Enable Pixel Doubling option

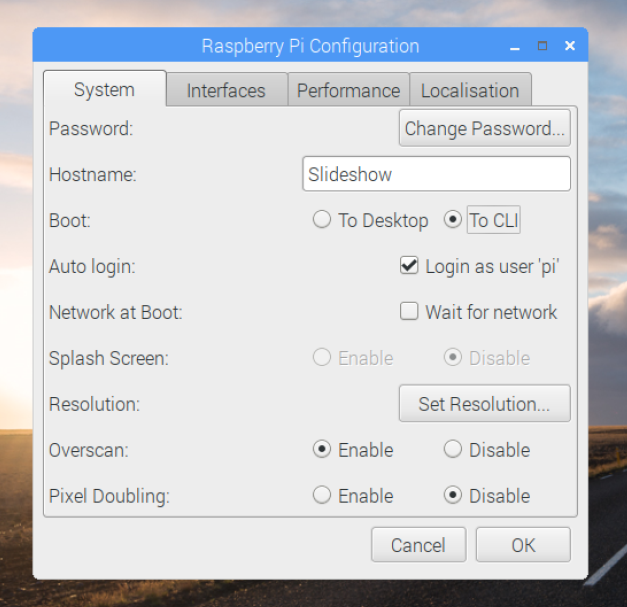click(322, 496)
